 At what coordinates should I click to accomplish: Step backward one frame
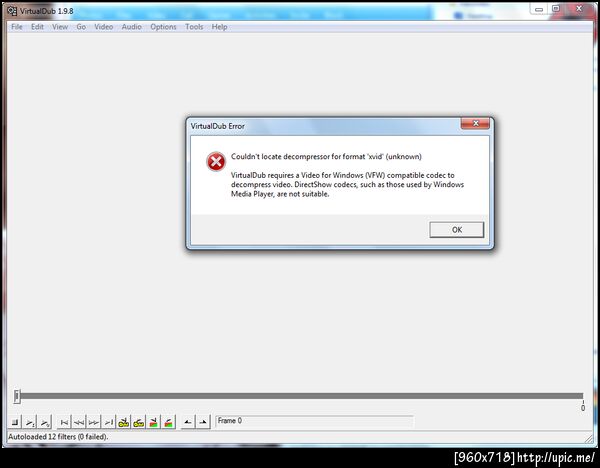pos(79,422)
